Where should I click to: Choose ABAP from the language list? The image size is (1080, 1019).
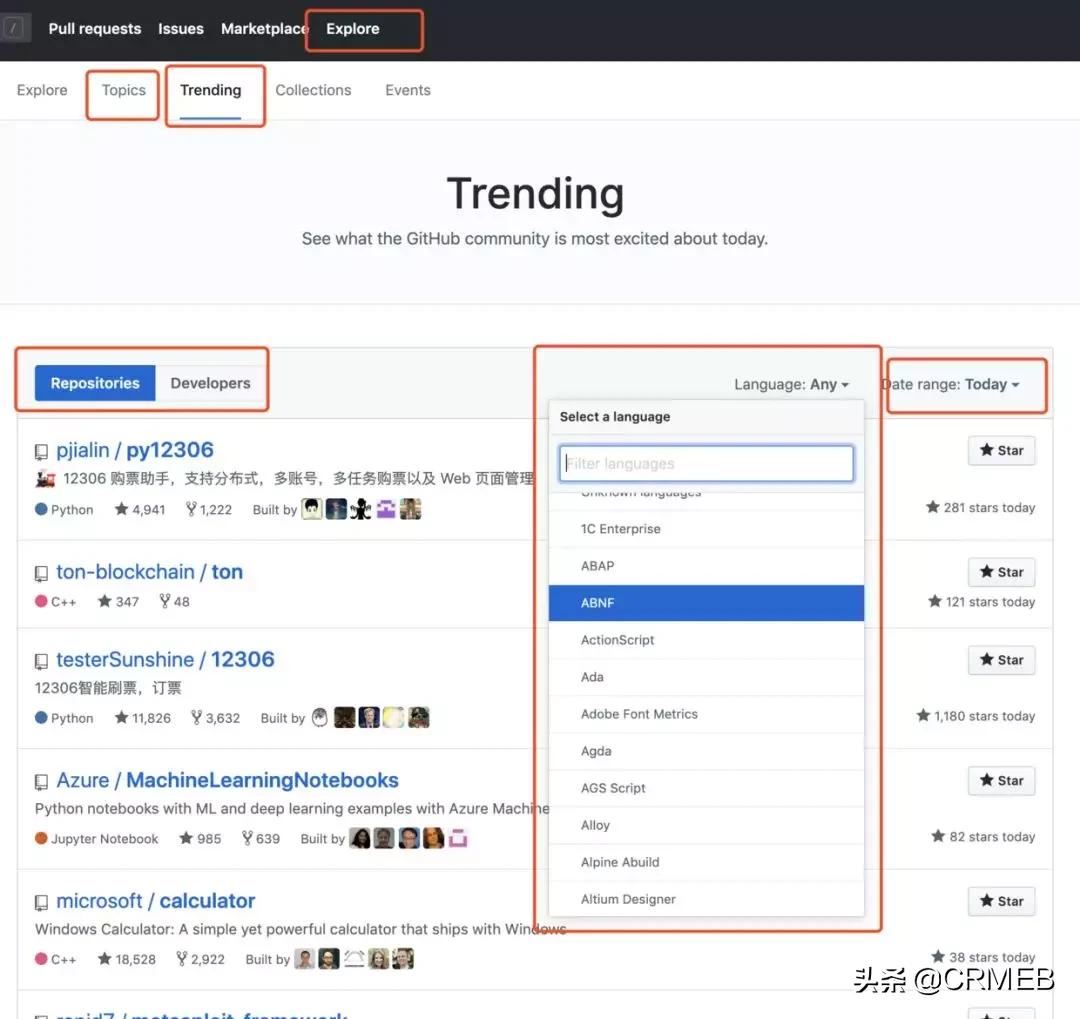point(706,566)
